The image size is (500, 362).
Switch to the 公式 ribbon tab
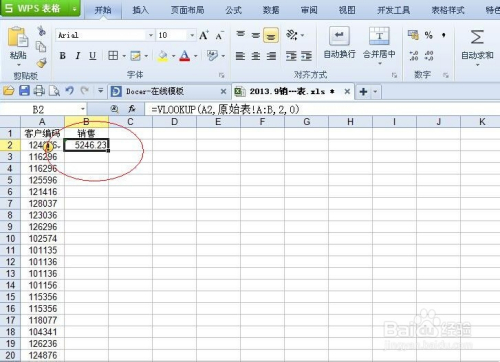233,10
